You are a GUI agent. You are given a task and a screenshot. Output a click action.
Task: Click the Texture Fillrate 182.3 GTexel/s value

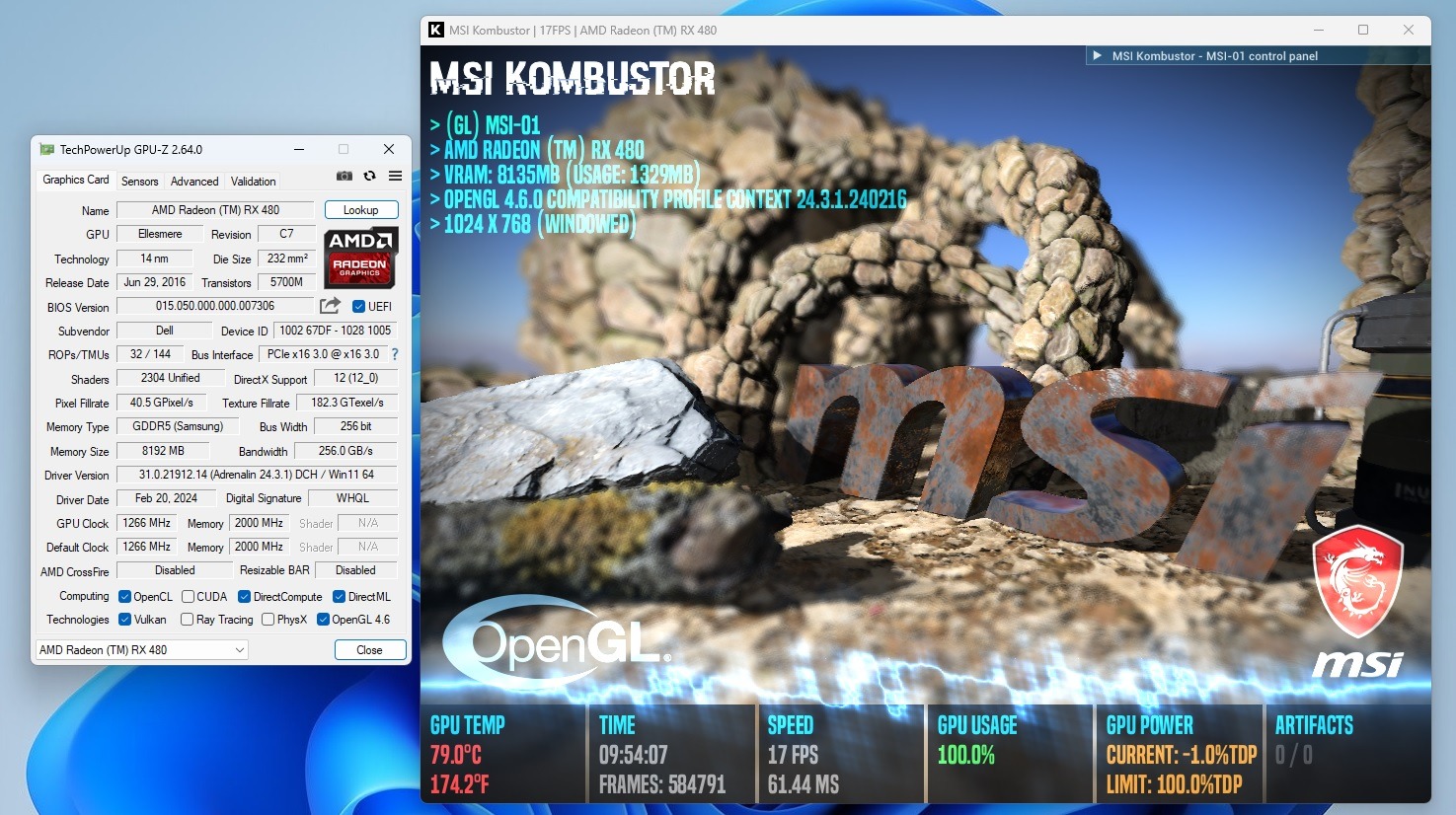[x=347, y=403]
